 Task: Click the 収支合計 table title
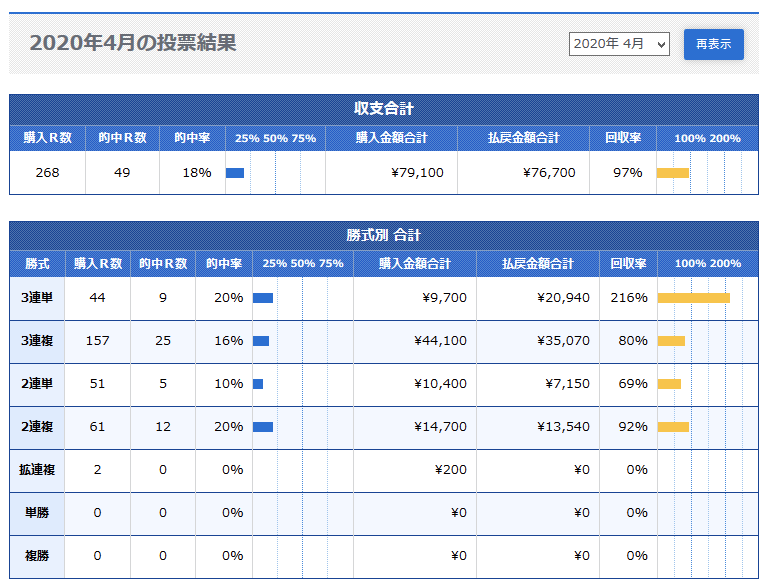384,109
